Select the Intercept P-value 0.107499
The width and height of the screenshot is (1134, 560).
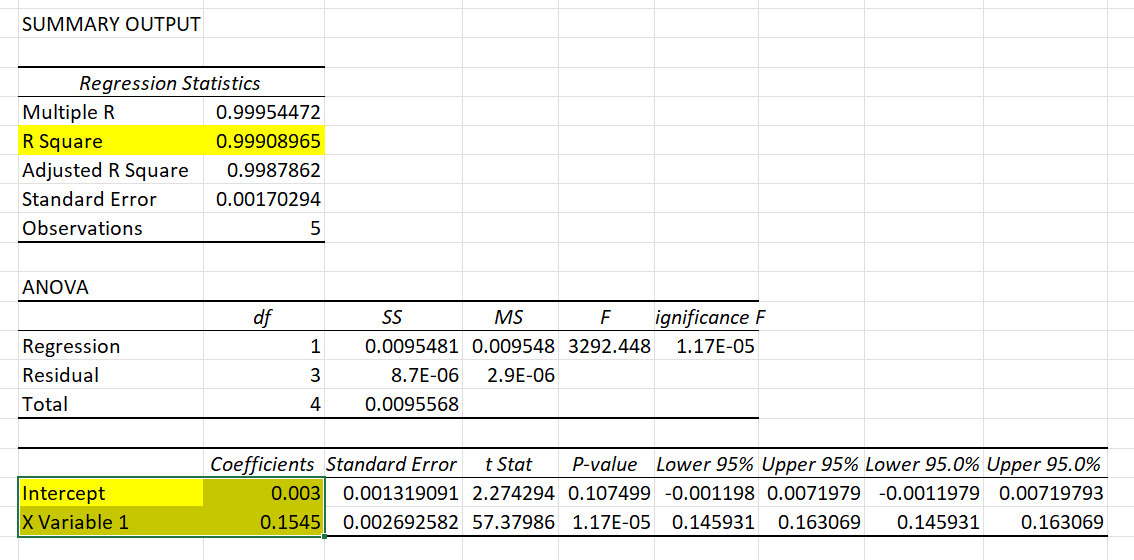pyautogui.click(x=608, y=493)
